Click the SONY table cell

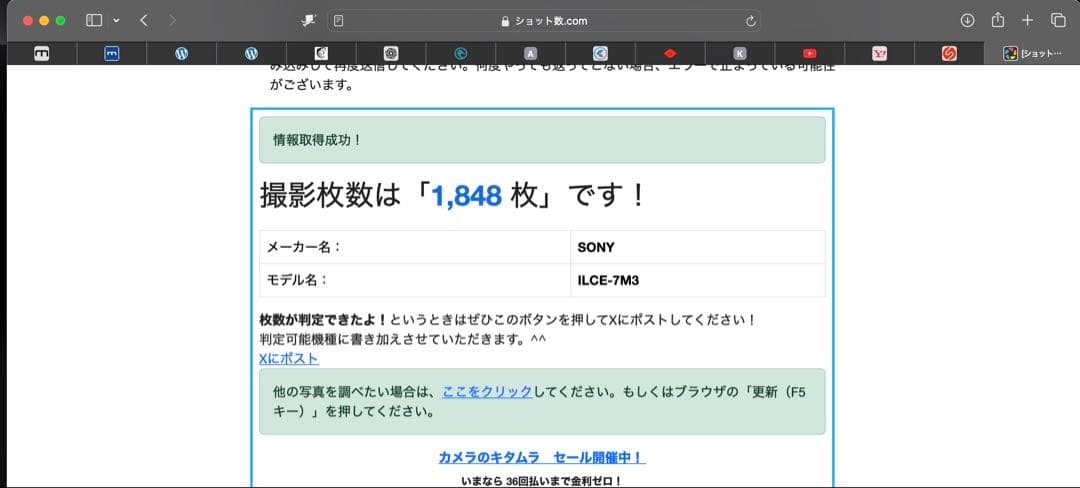[698, 247]
